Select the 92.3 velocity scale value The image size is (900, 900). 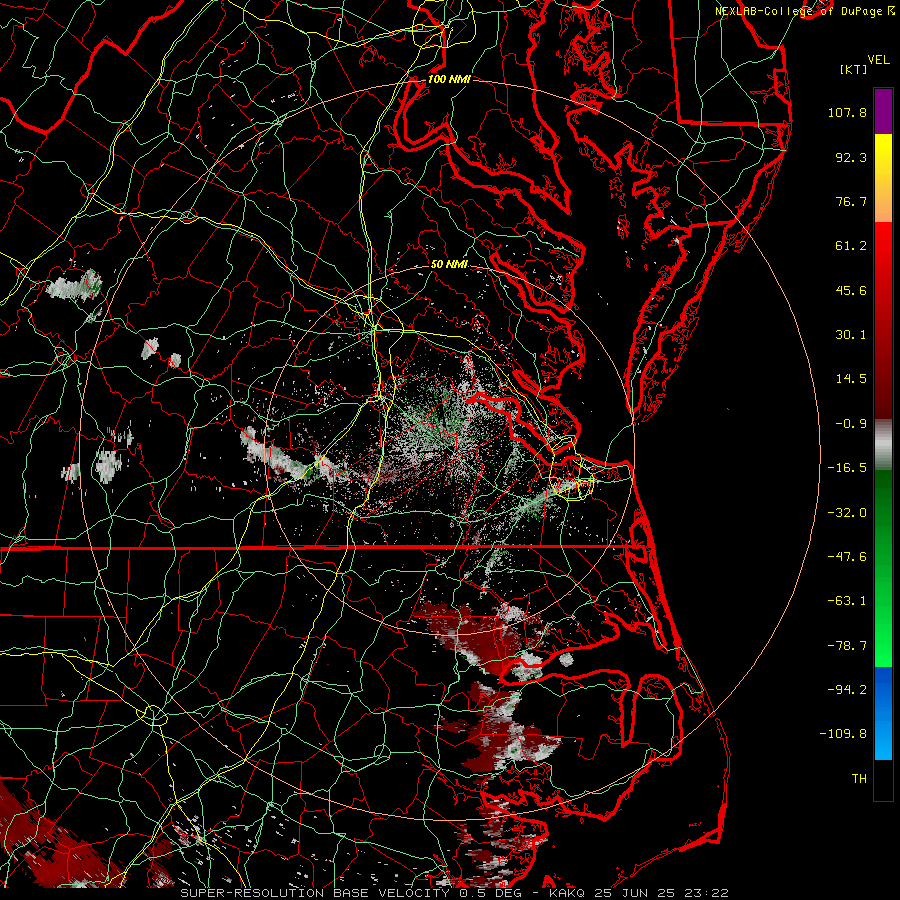pos(851,157)
